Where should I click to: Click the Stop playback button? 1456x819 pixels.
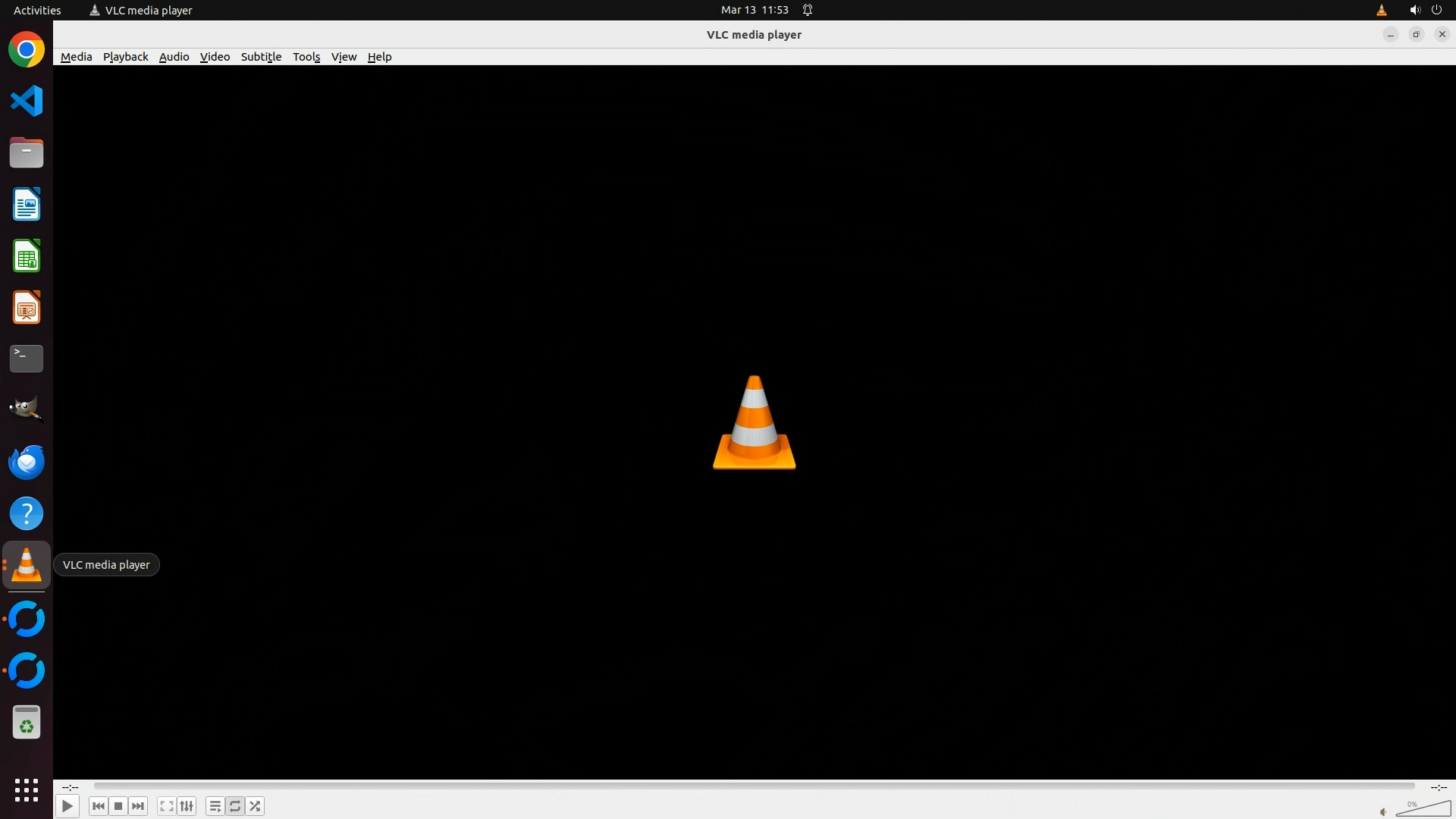[118, 806]
